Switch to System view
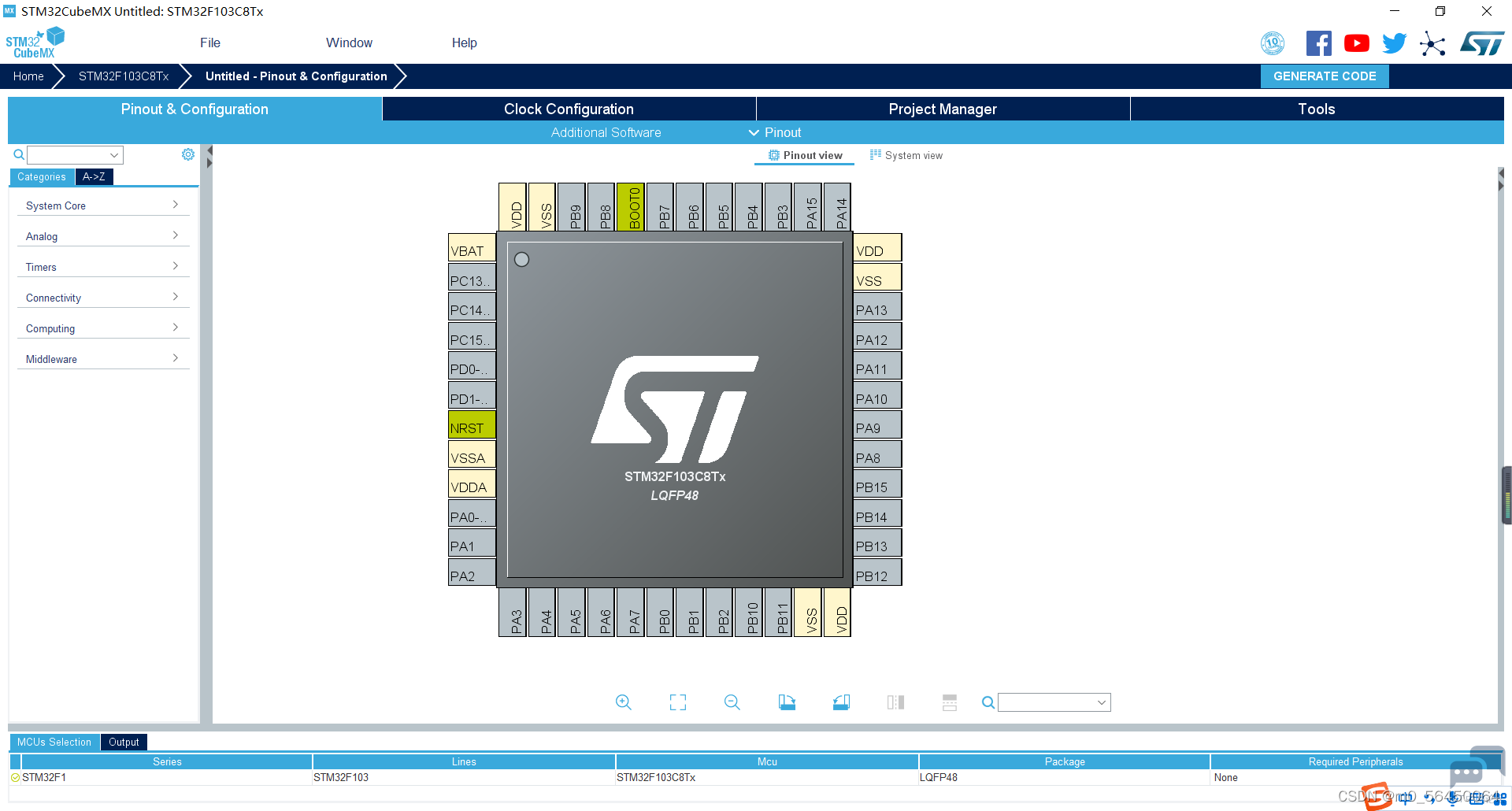Image resolution: width=1512 pixels, height=811 pixels. (x=906, y=155)
